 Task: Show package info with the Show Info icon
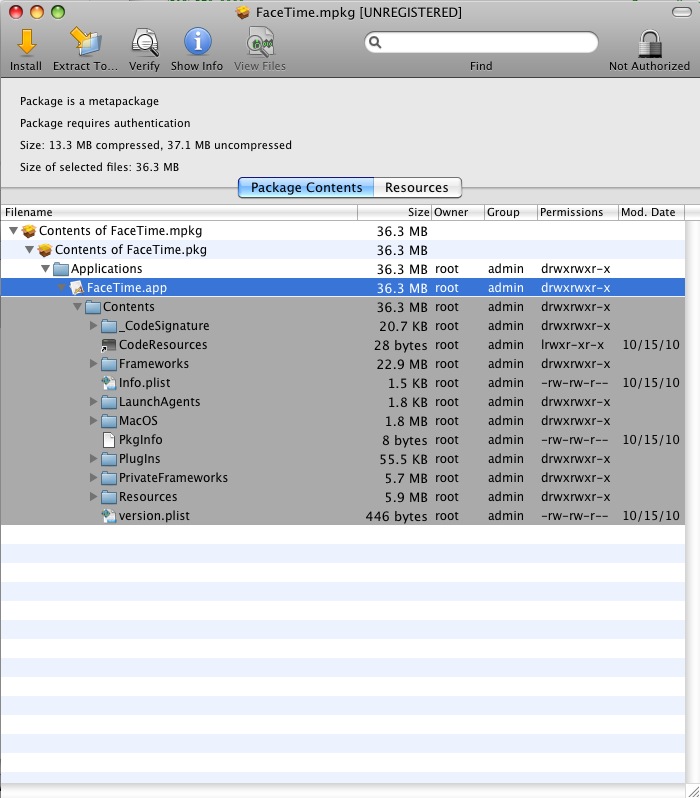tap(197, 42)
